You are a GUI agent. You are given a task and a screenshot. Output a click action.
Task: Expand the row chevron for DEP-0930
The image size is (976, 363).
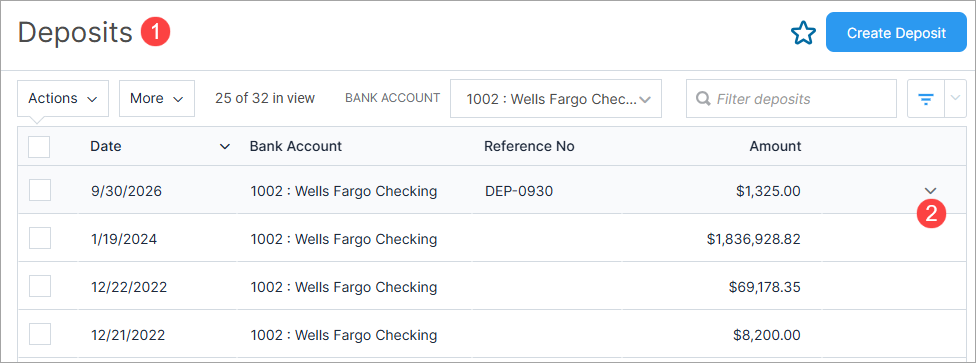tap(931, 191)
